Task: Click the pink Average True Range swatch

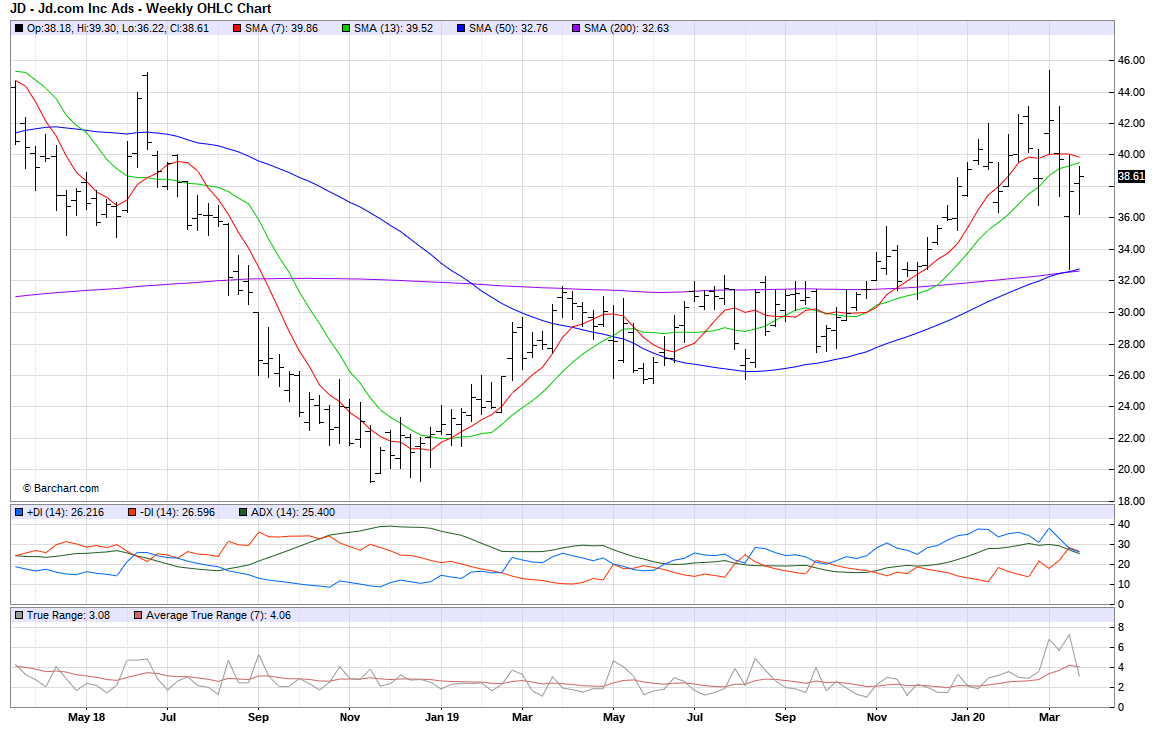Action: [x=137, y=615]
